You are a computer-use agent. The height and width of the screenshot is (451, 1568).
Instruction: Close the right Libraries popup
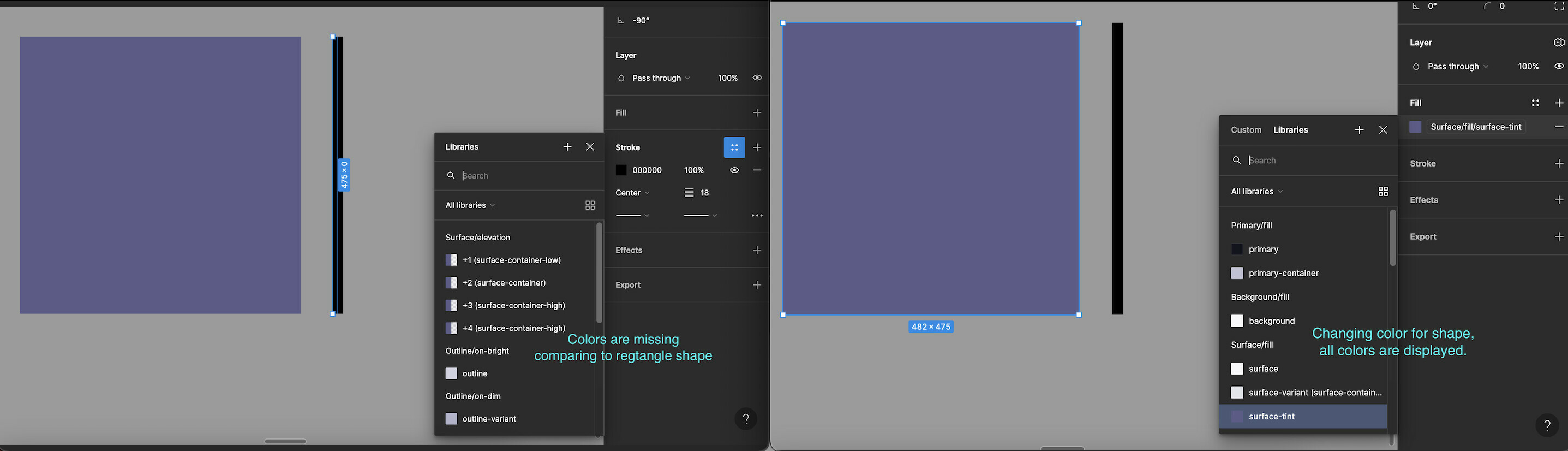pos(1383,130)
